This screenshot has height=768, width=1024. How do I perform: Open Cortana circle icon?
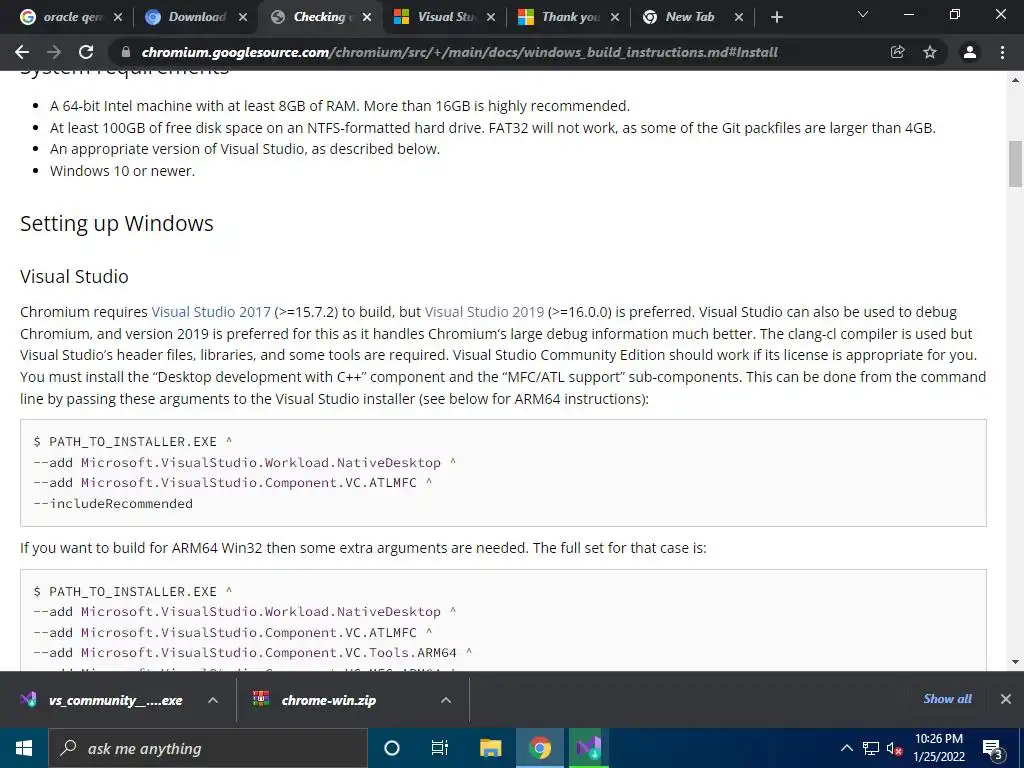tap(391, 748)
